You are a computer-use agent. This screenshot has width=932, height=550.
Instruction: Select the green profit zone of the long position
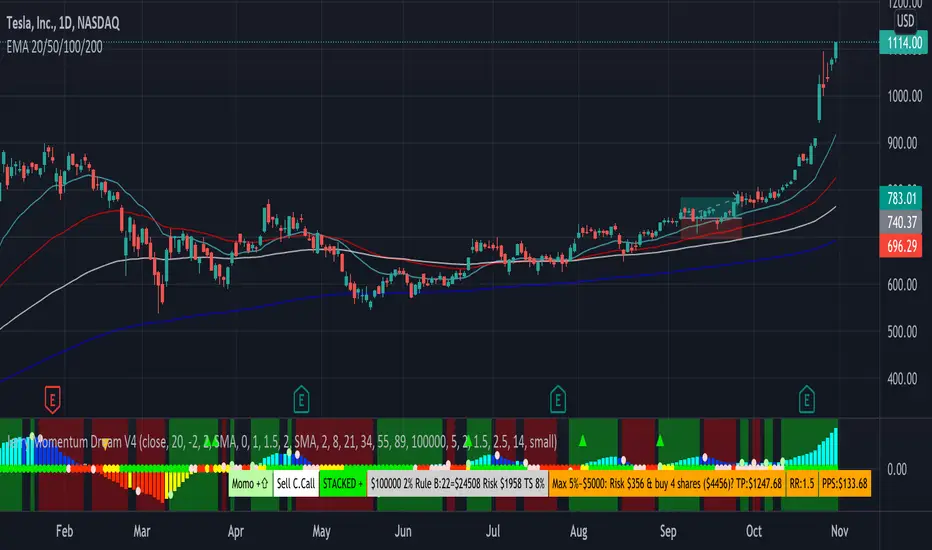(710, 208)
